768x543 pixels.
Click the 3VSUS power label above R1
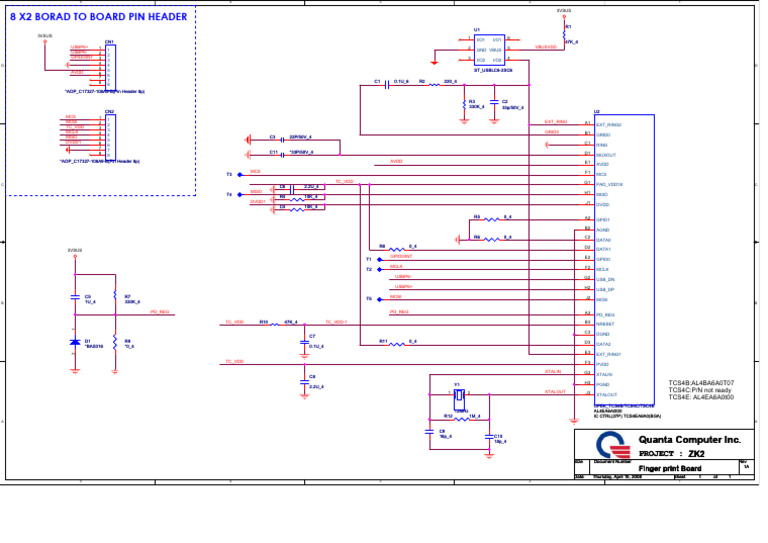pyautogui.click(x=564, y=10)
